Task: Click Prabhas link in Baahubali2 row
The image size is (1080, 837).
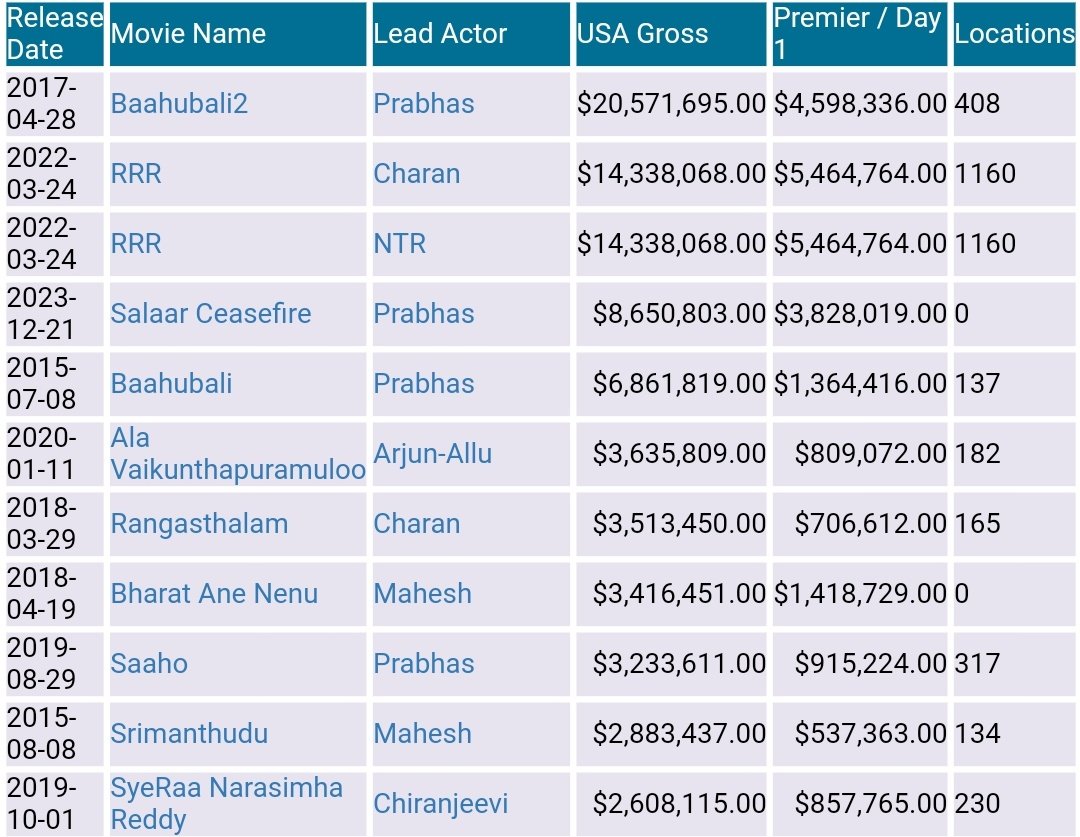Action: pyautogui.click(x=424, y=103)
